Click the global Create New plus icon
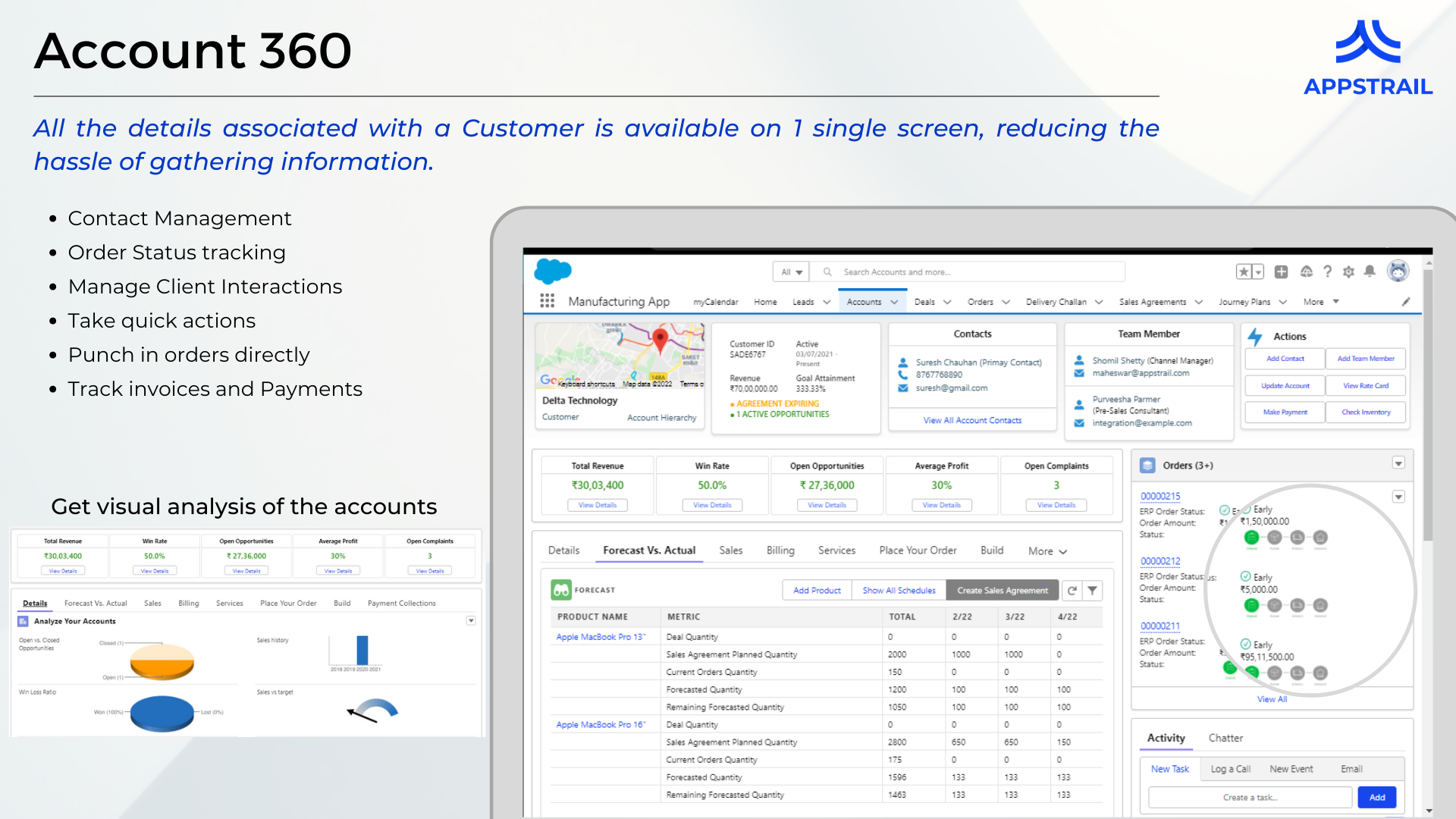This screenshot has height=819, width=1456. [1282, 271]
